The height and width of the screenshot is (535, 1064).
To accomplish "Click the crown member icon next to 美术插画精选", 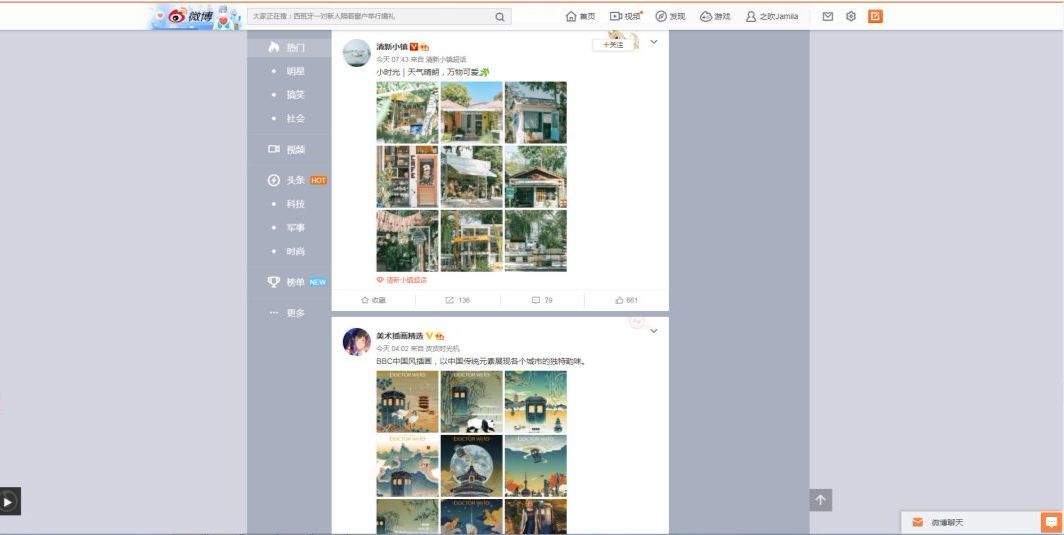I will tap(440, 336).
